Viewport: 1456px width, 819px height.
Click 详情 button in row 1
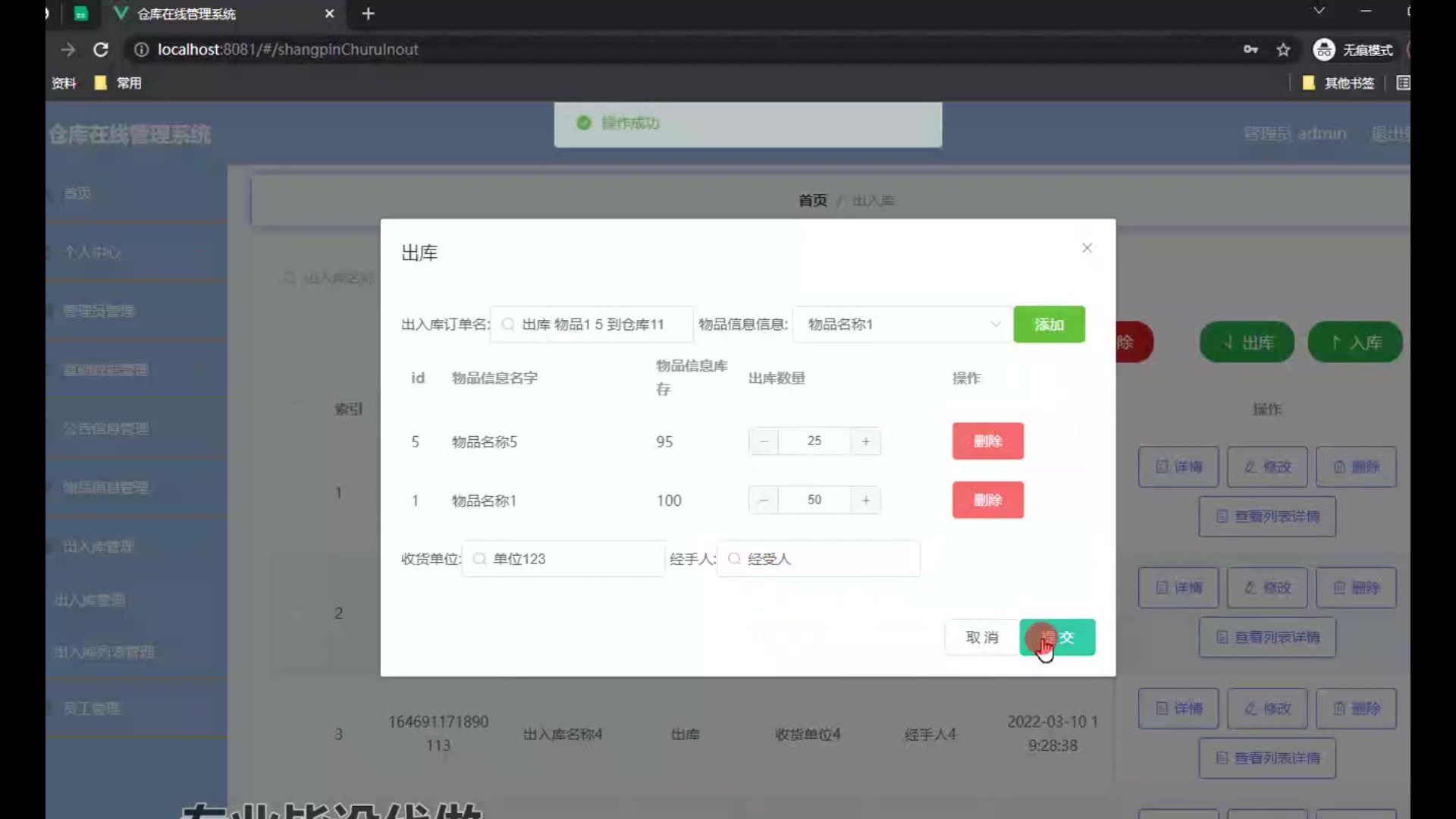click(1178, 467)
